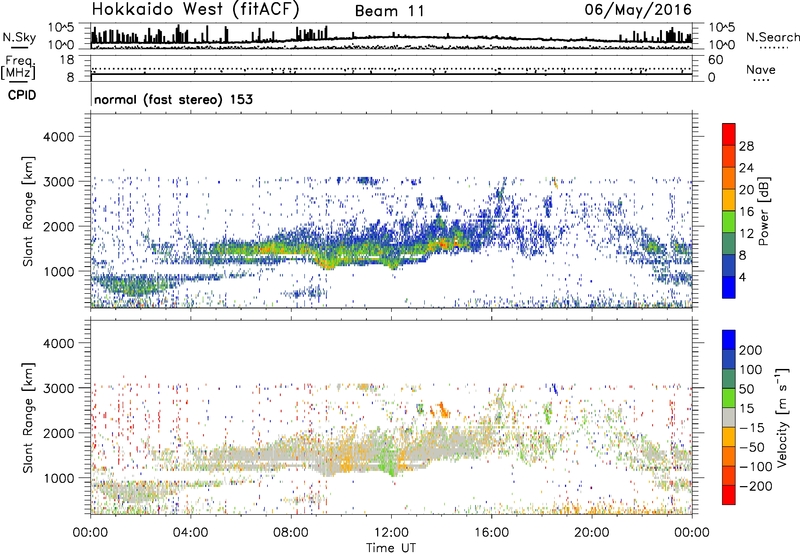Viewport: 800px width, 554px height.
Task: Click the 'Power [dB]' colorbar title
Action: pyautogui.click(x=763, y=211)
